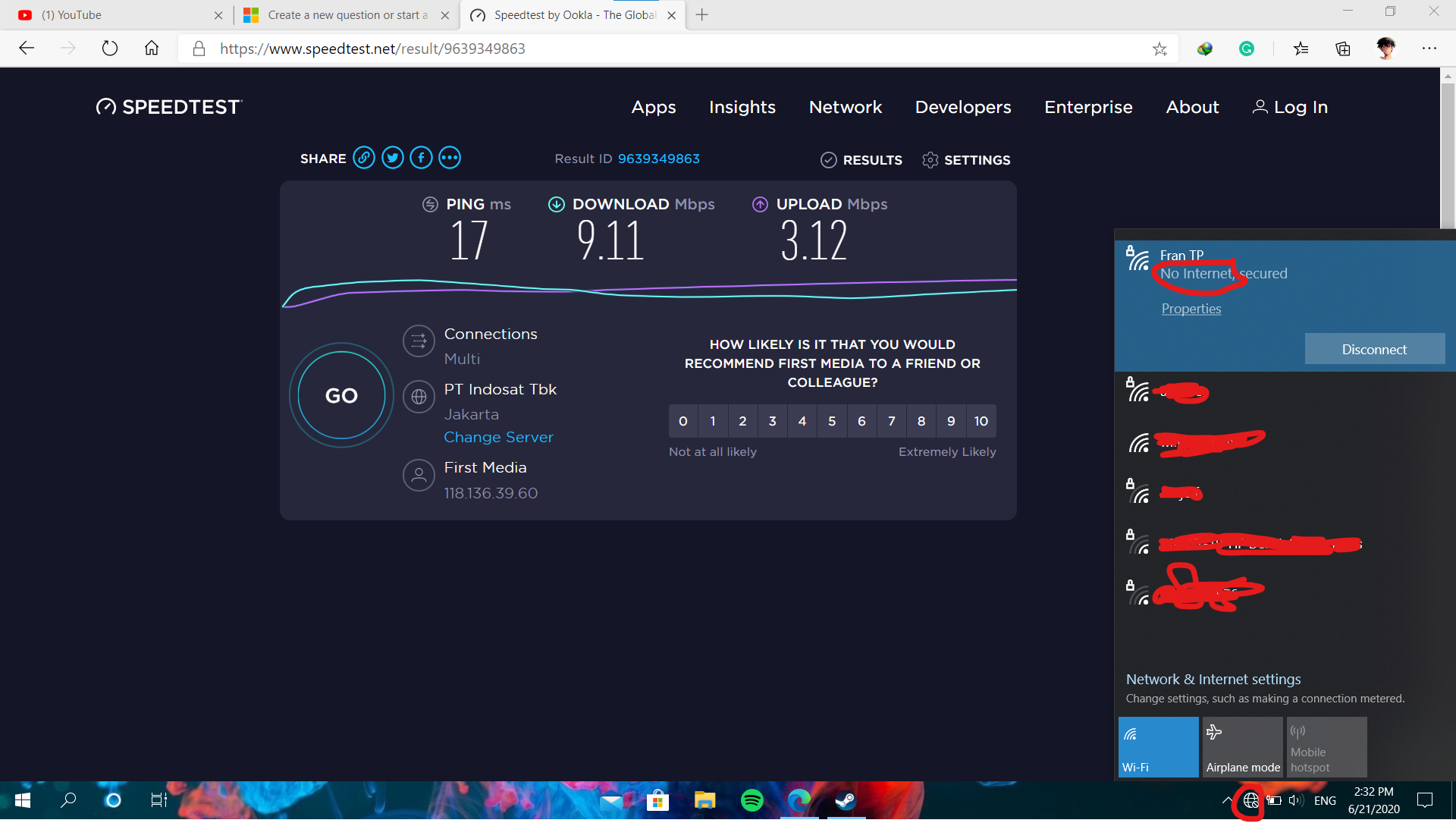The image size is (1456, 823).
Task: Open more share options icon
Action: pos(450,158)
